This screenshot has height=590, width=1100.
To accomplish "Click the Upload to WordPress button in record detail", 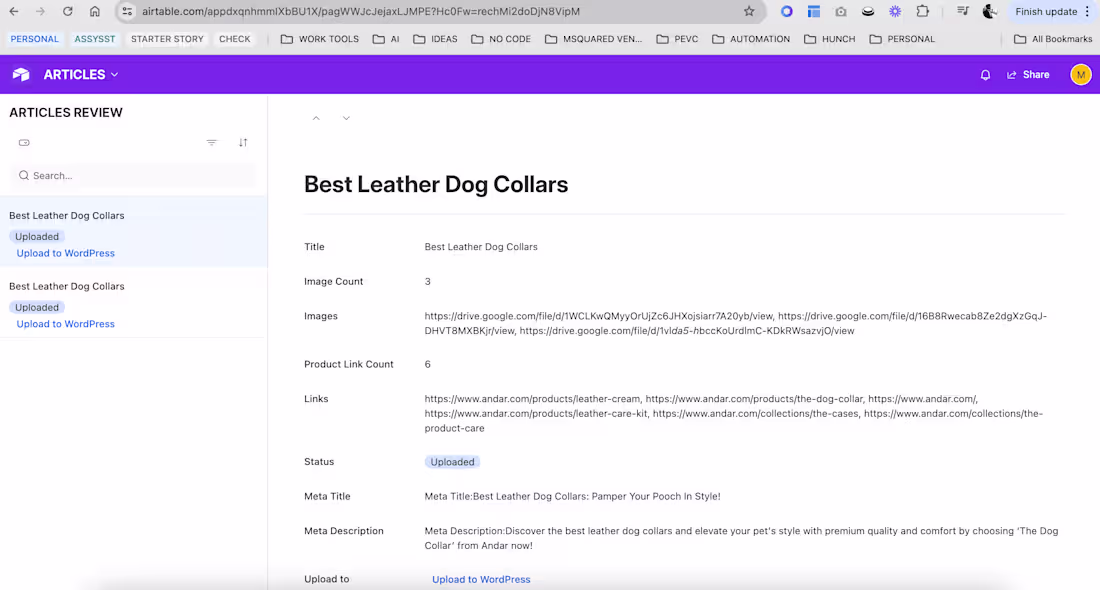I will [x=481, y=579].
